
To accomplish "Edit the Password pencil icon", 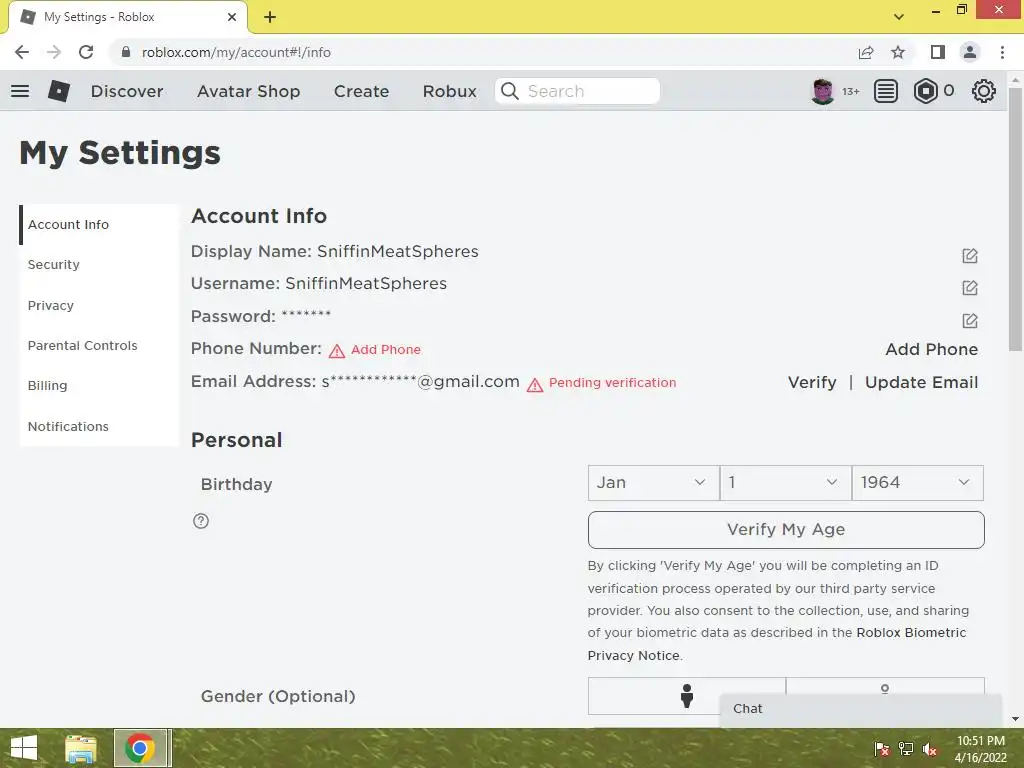I will (970, 320).
